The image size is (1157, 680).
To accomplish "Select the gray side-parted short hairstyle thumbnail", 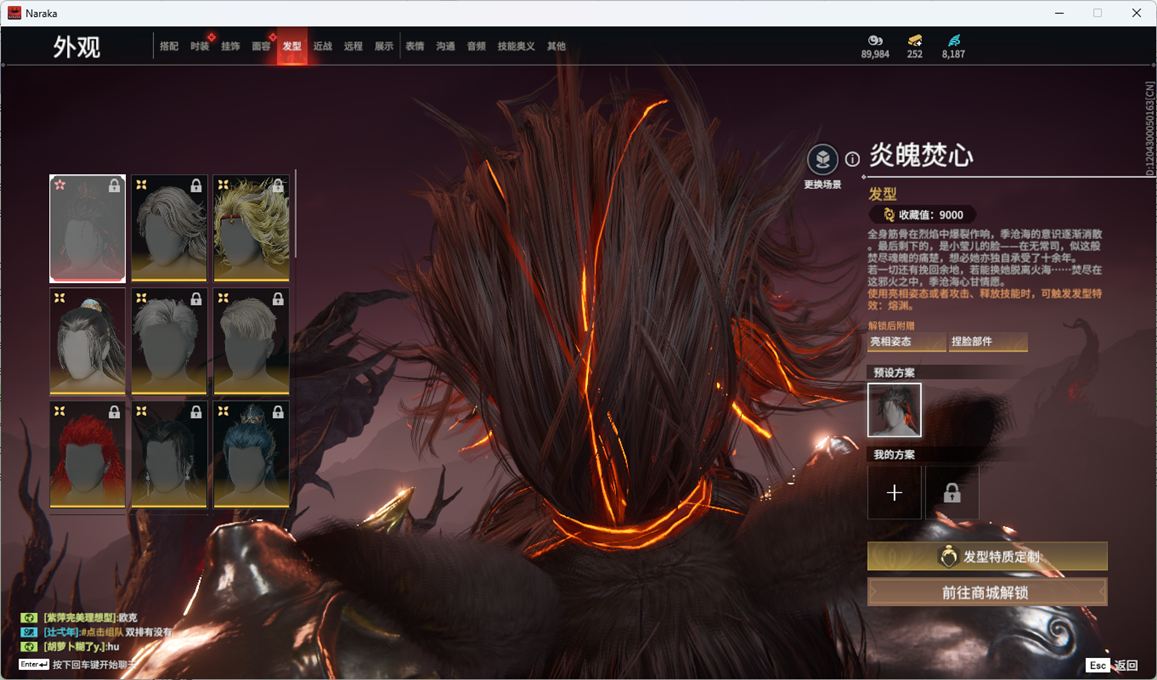I will tap(252, 341).
